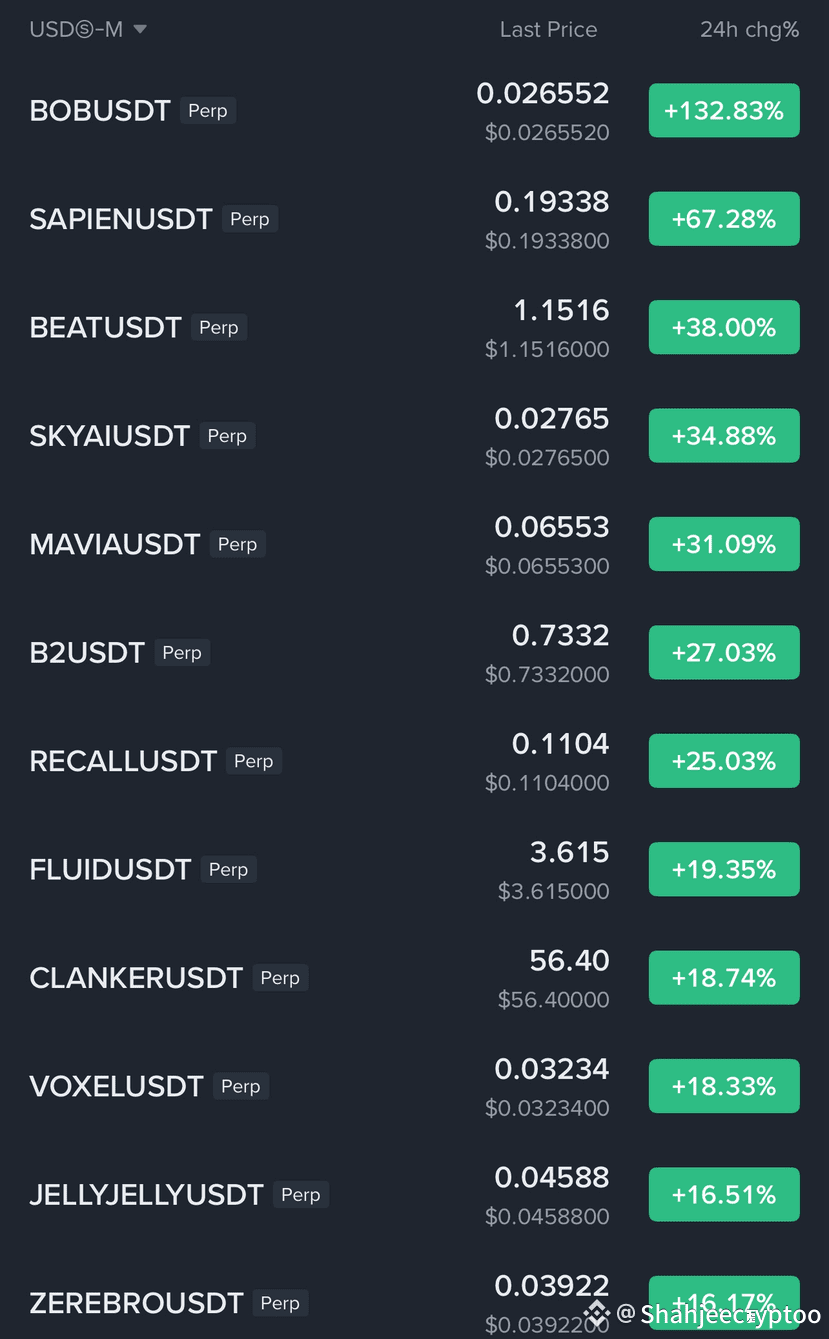Click the Perp tag beside ZEREBROUSDT
This screenshot has width=829, height=1339.
coord(280,1303)
